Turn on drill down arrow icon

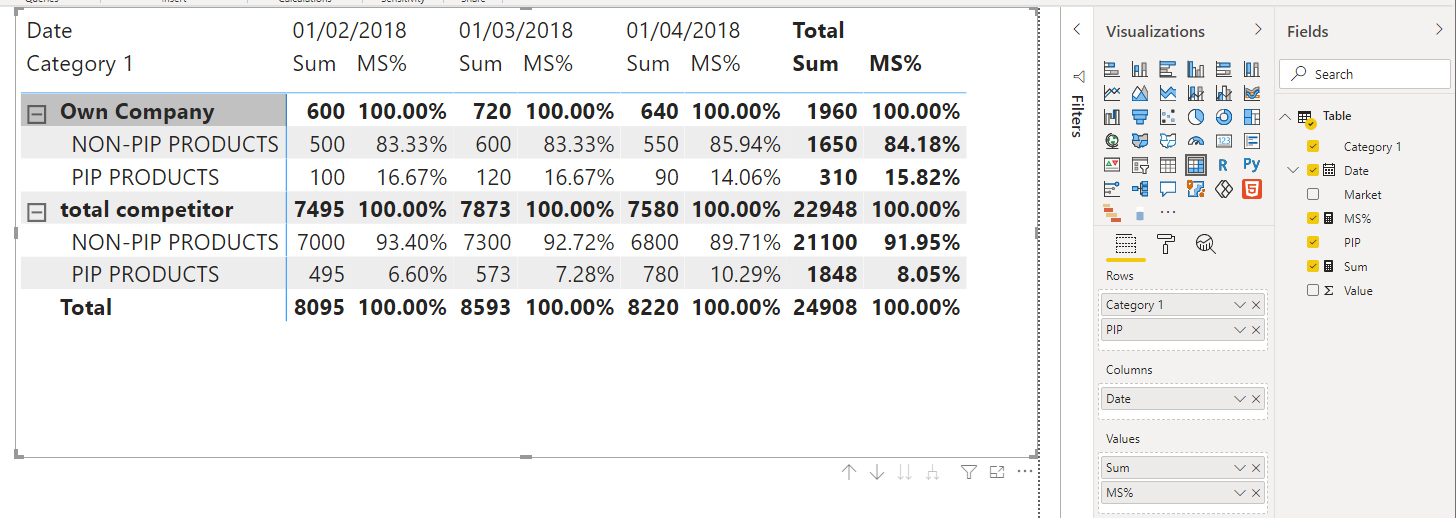(x=877, y=472)
